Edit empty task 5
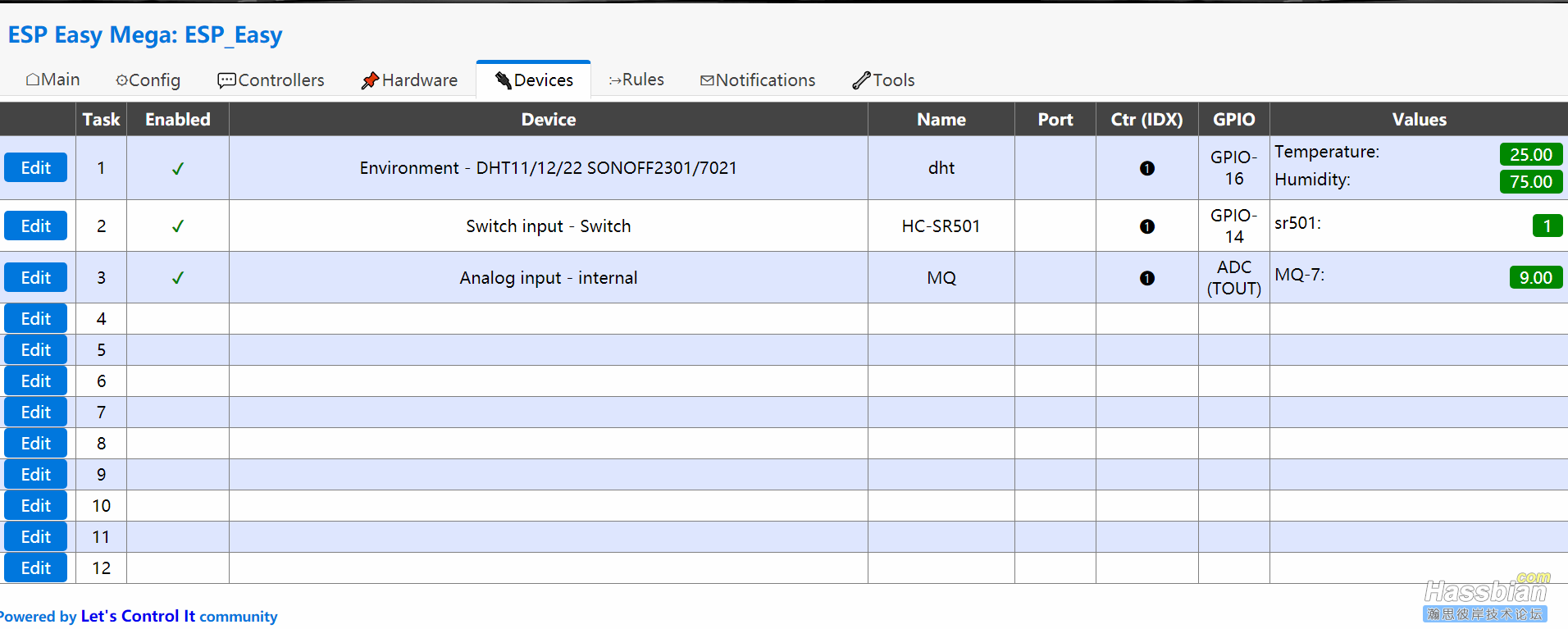This screenshot has height=629, width=1568. tap(36, 349)
